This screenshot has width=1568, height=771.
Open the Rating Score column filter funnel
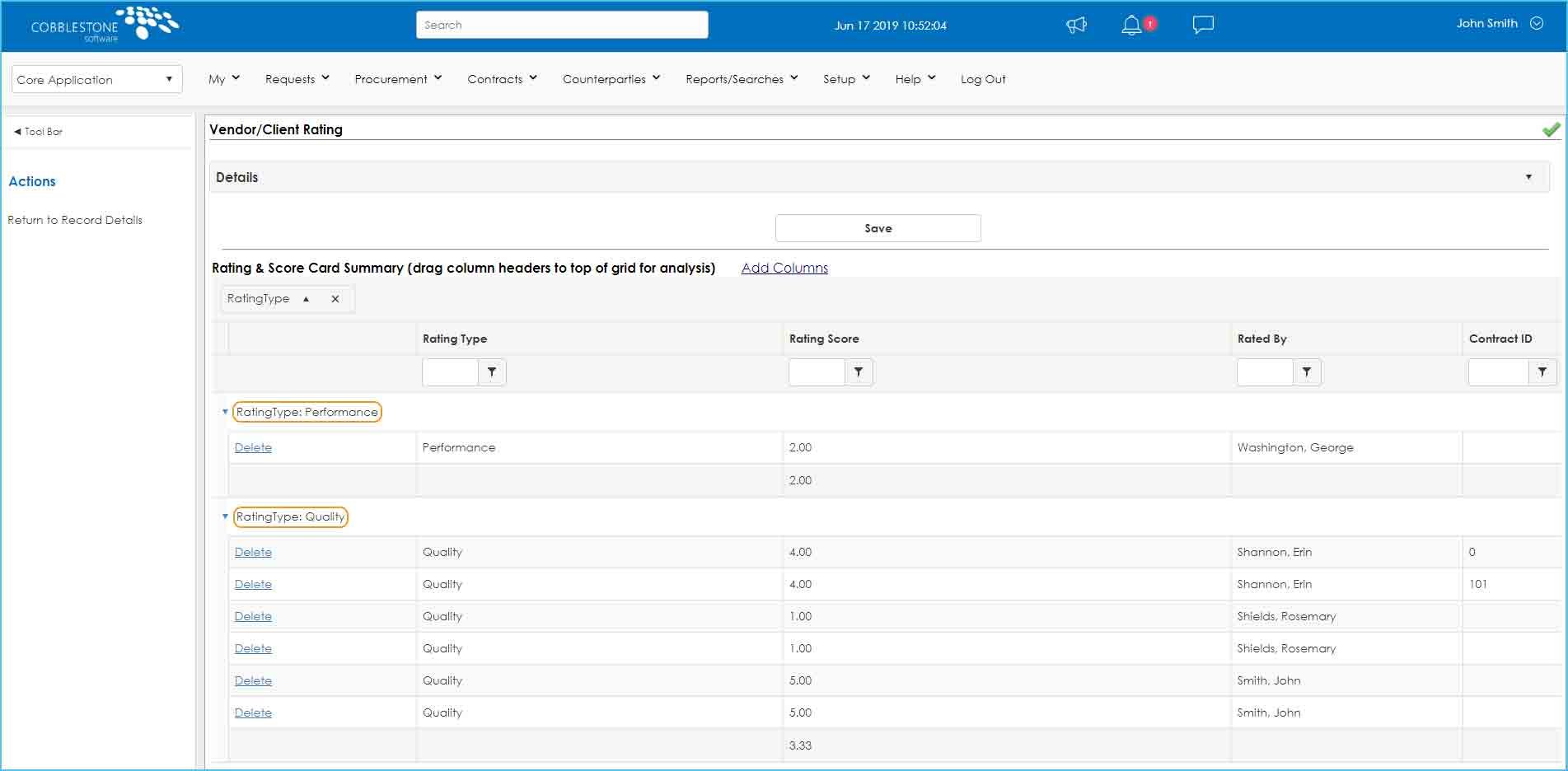pyautogui.click(x=859, y=372)
